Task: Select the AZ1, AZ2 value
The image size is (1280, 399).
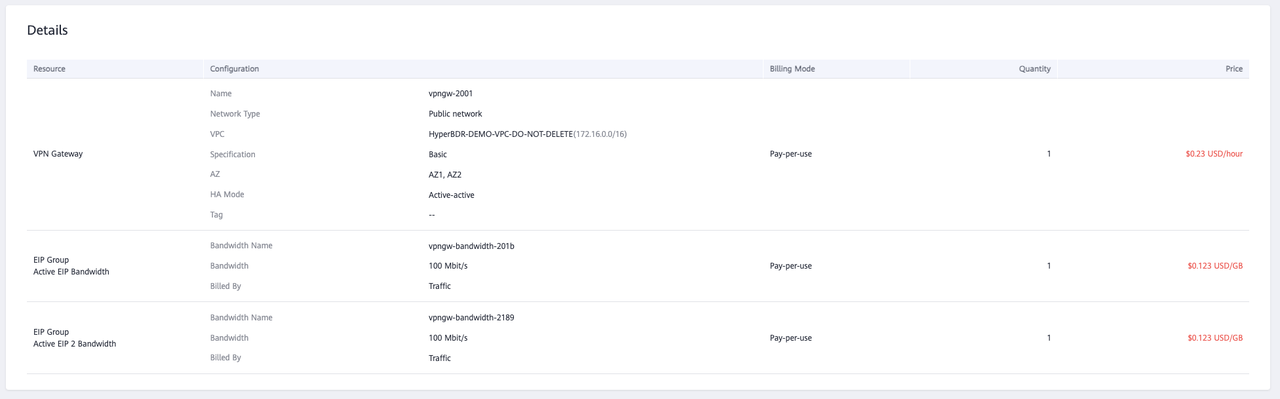Action: click(x=445, y=174)
